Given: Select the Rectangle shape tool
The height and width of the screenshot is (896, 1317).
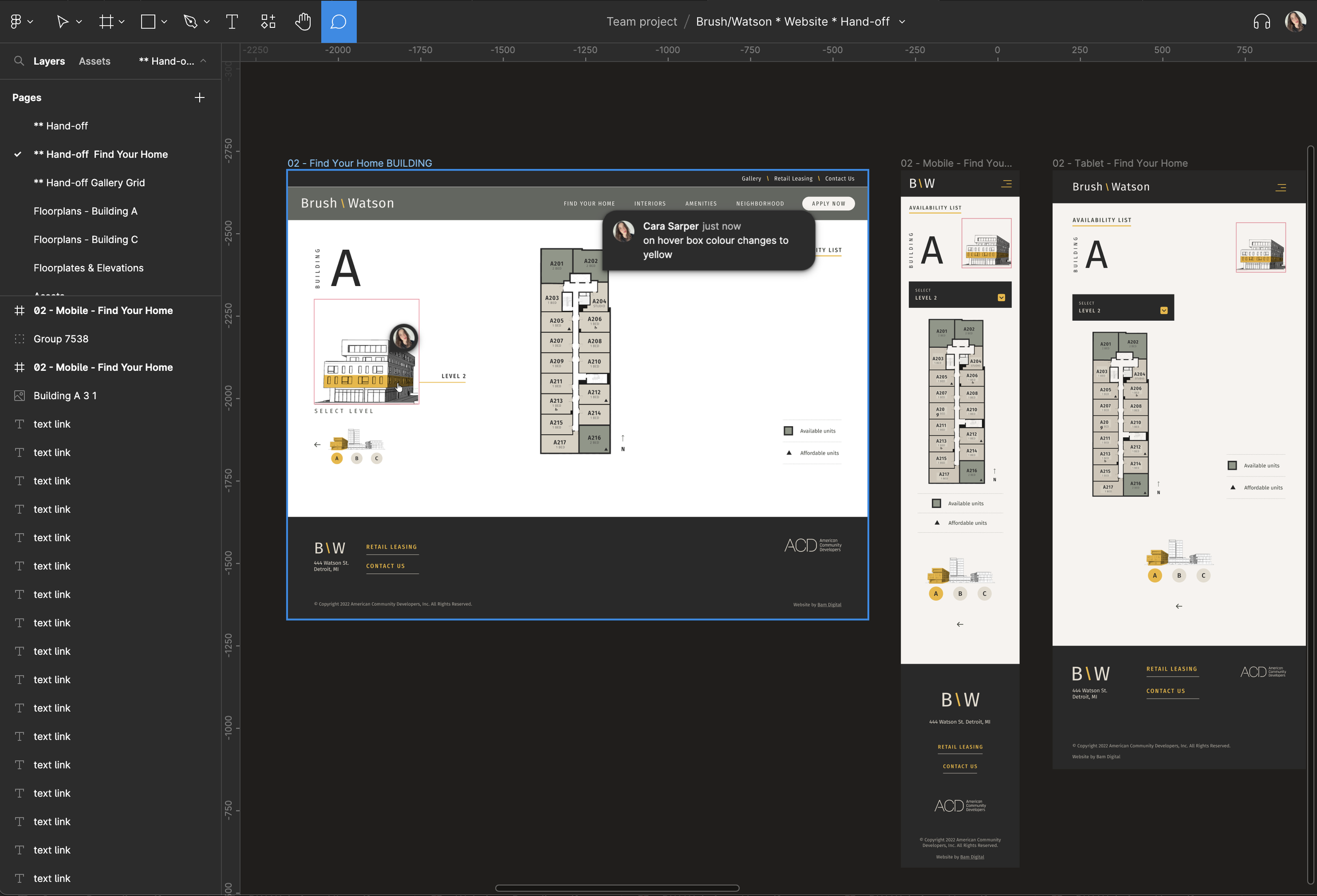Looking at the screenshot, I should coord(148,22).
